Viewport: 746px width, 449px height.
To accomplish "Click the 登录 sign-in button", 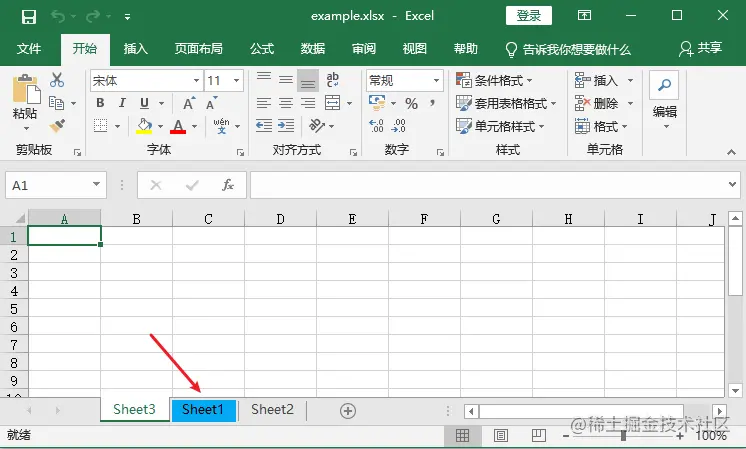I will [529, 16].
